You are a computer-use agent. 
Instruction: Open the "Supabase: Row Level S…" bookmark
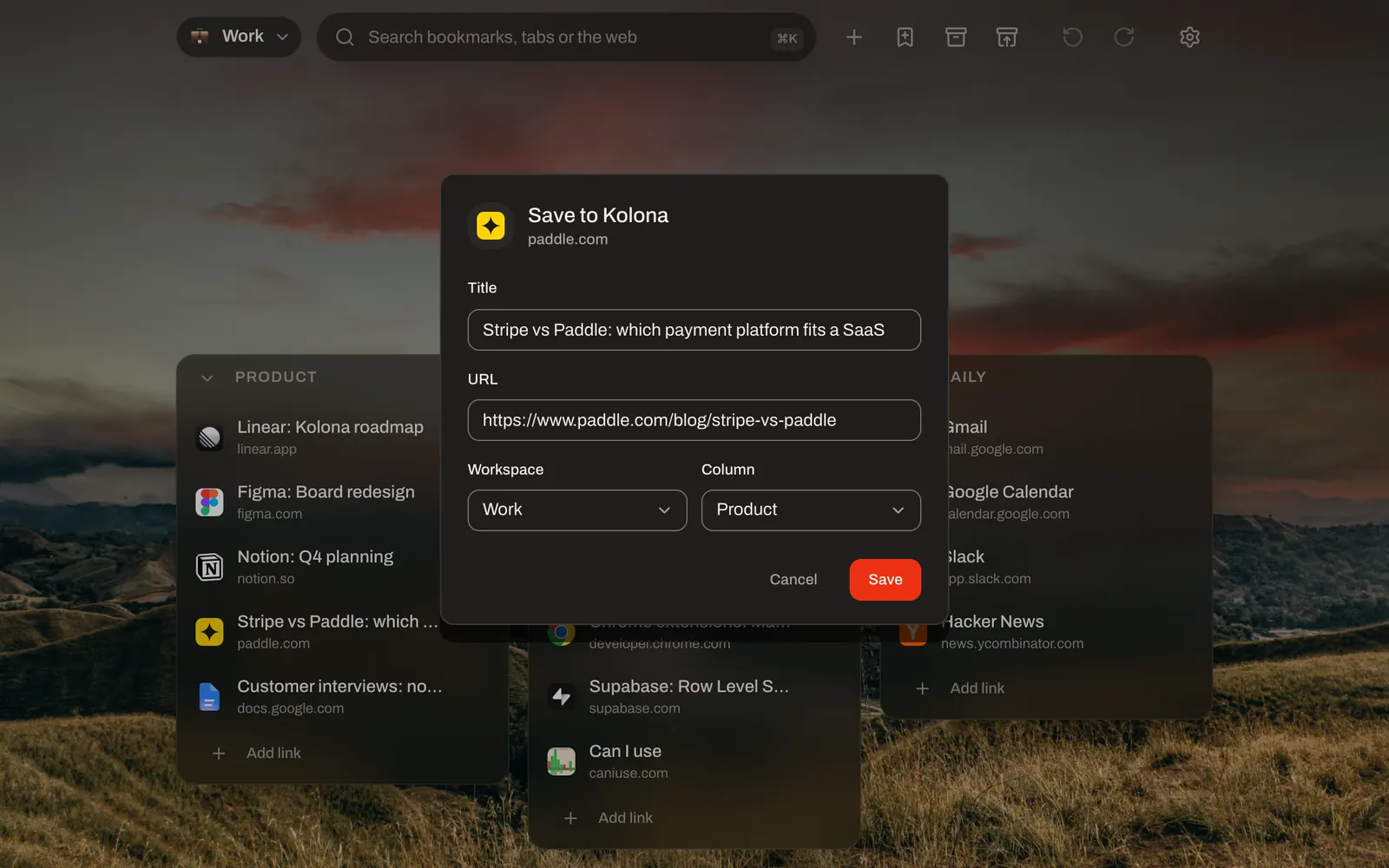[x=689, y=687]
